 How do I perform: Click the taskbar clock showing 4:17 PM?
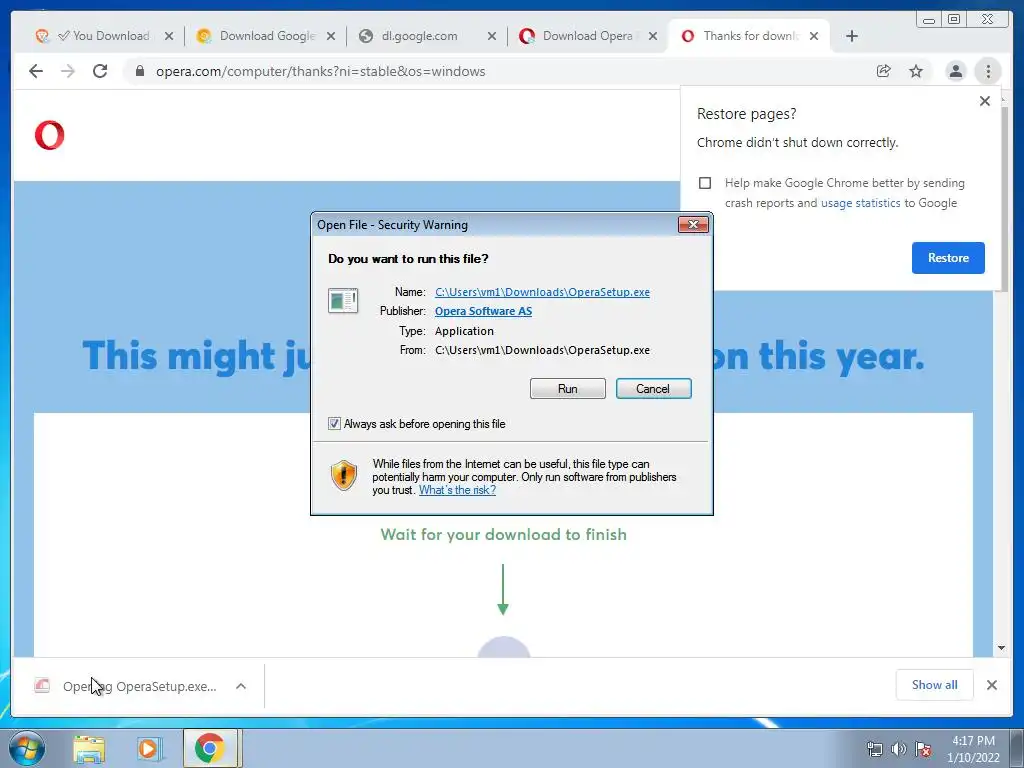point(973,749)
